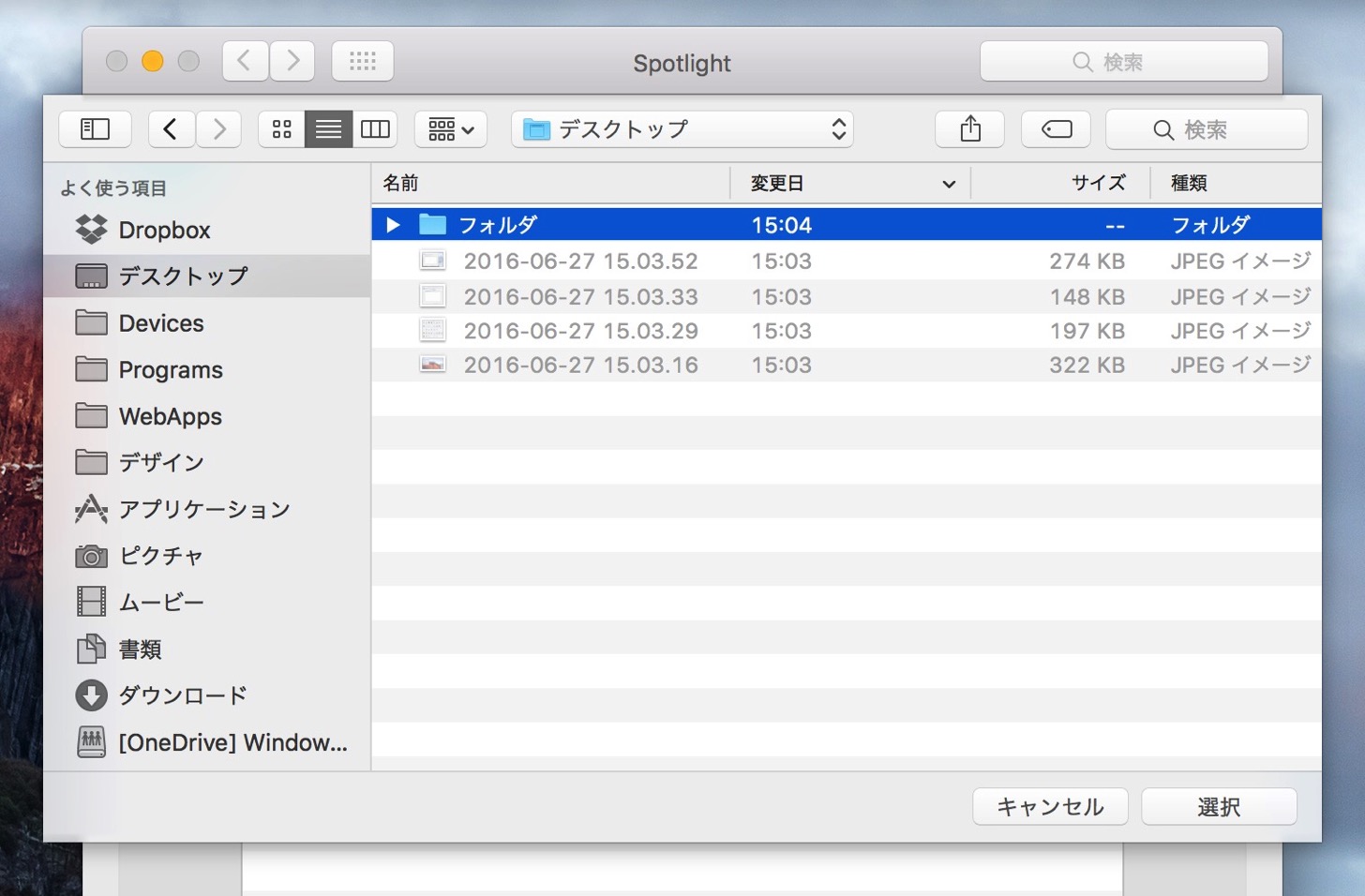Click the 274 KB size cell
The height and width of the screenshot is (896, 1365).
tap(1087, 261)
